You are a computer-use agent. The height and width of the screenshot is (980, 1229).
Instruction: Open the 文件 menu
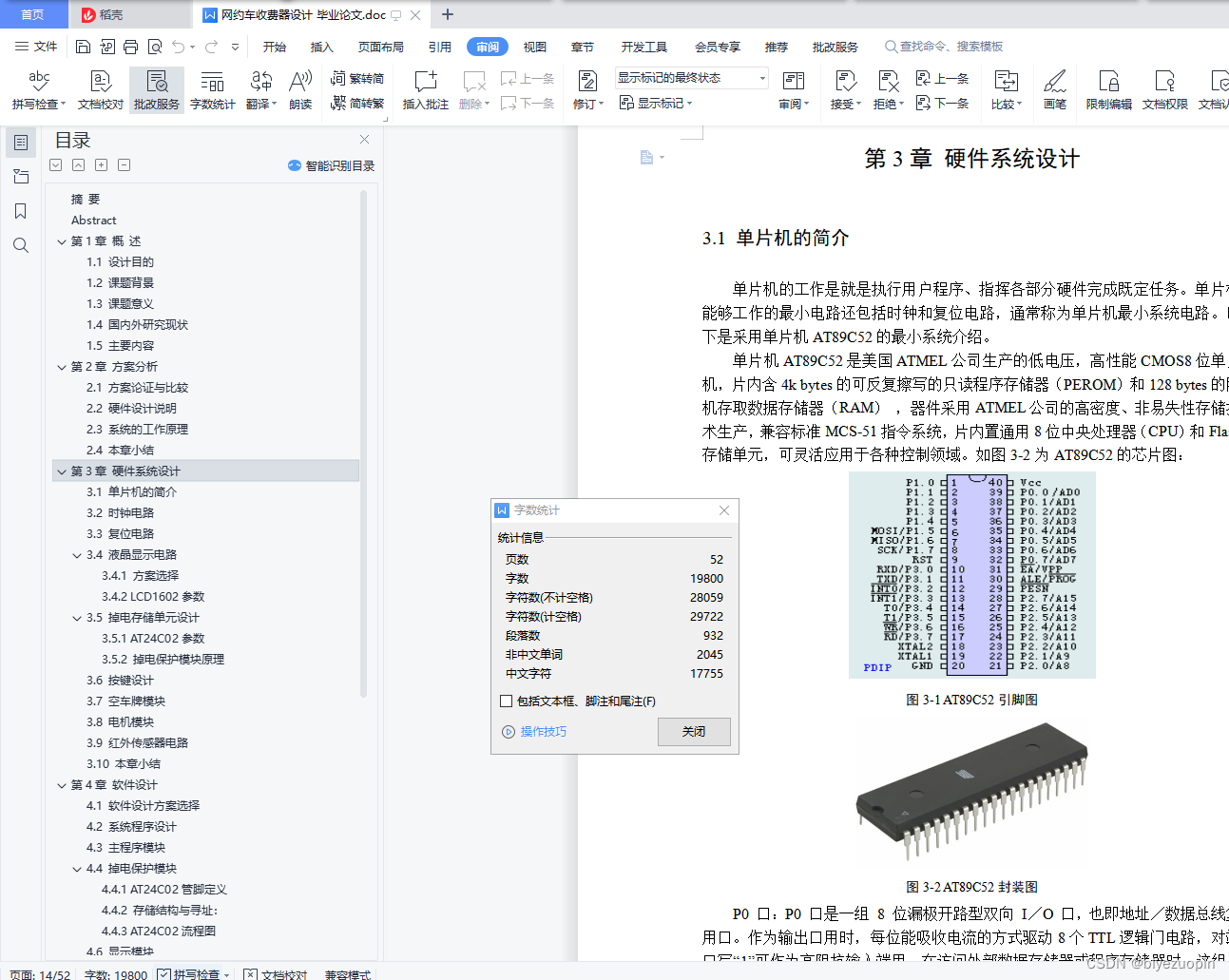[x=37, y=47]
